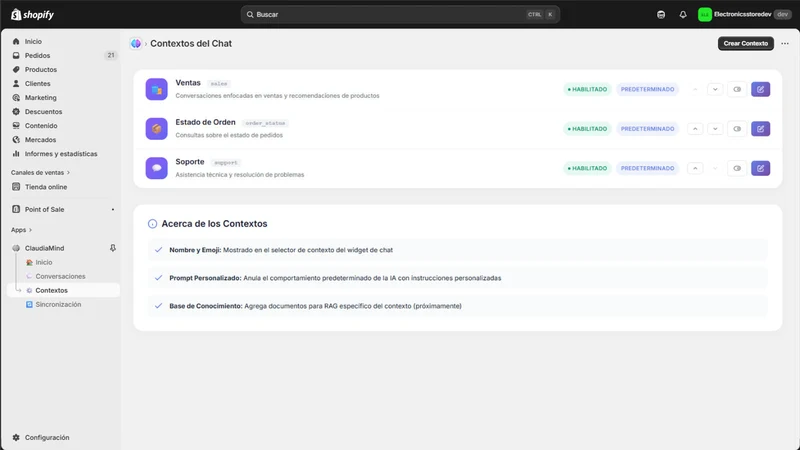Click the order_status code tag

(265, 123)
